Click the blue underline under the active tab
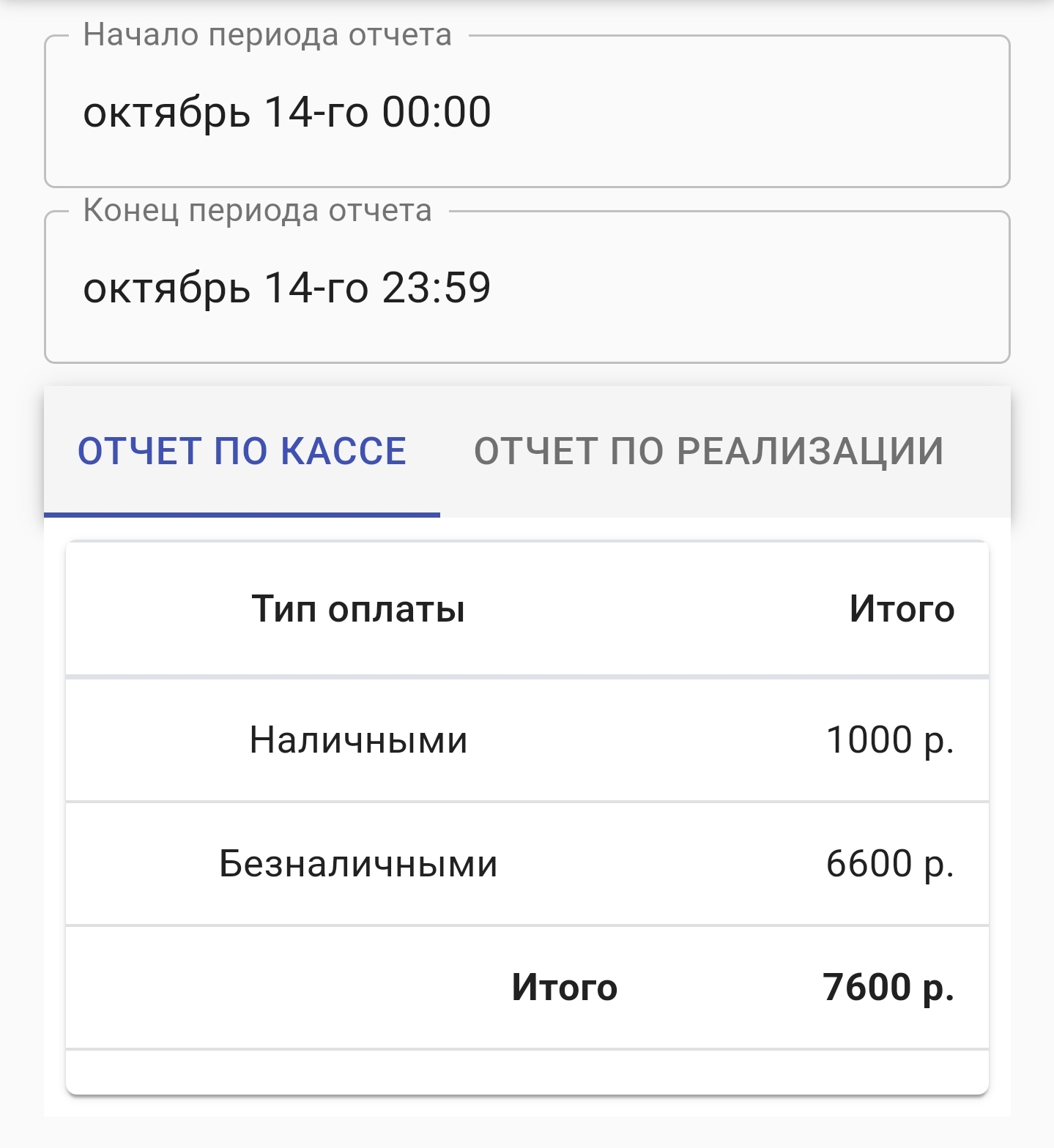 tap(242, 515)
